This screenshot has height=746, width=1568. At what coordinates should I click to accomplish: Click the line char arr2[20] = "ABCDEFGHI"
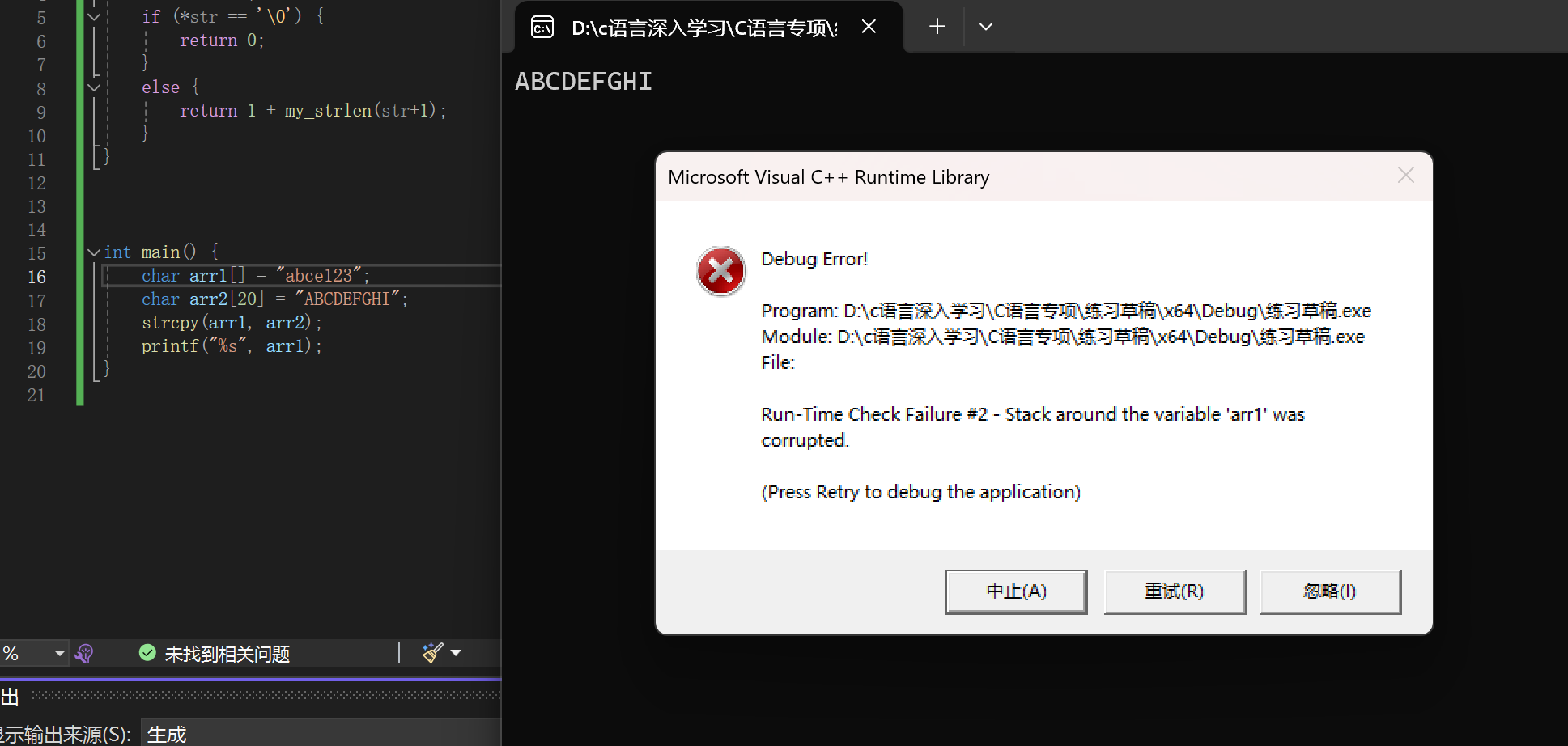point(275,299)
